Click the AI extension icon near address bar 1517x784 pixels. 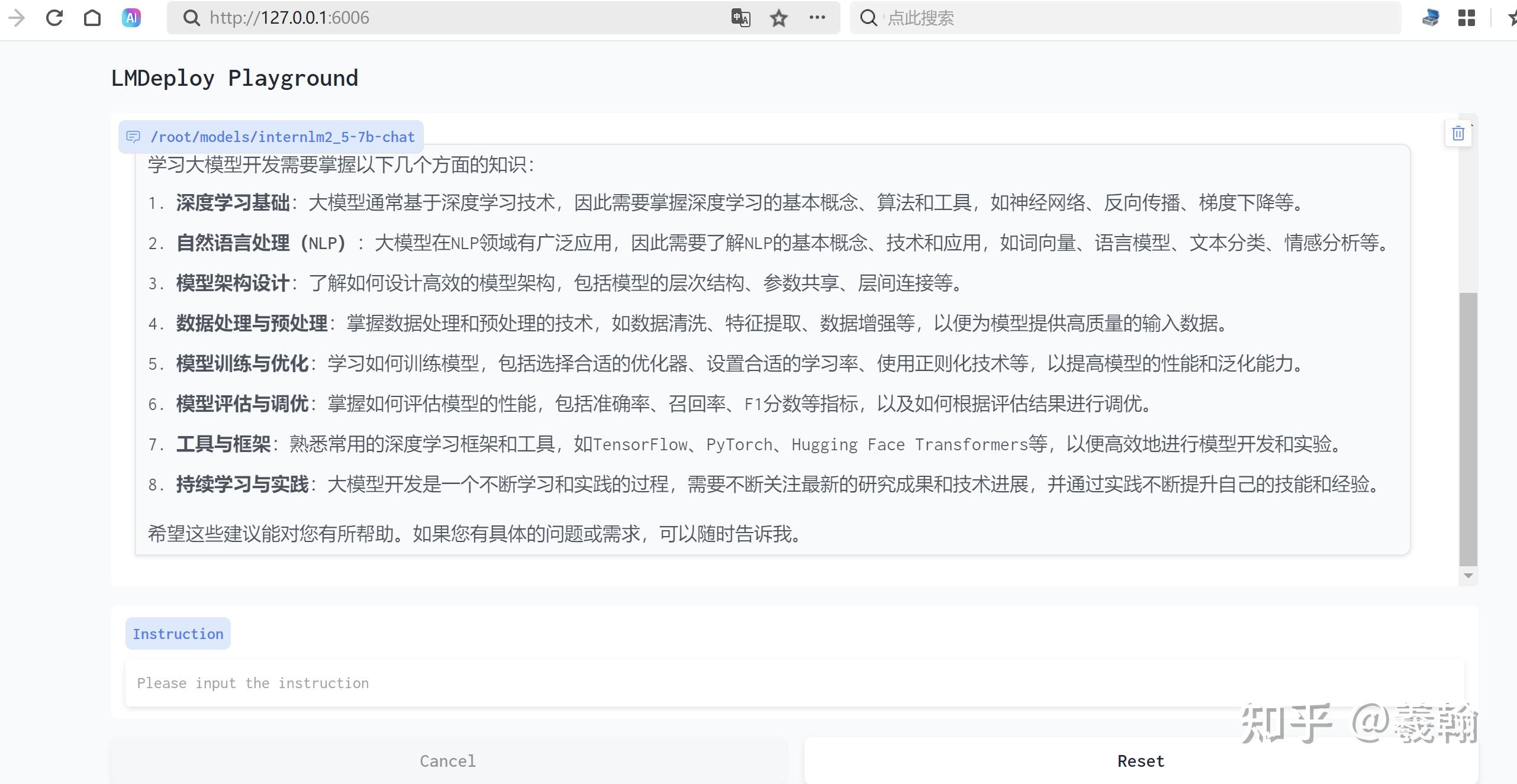[131, 18]
